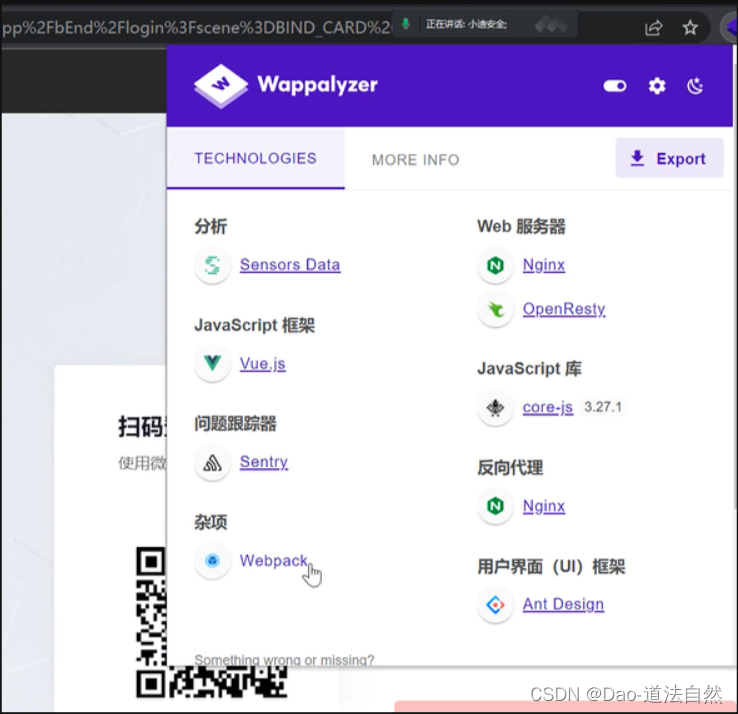Open Wappalyzer settings gear

(657, 86)
